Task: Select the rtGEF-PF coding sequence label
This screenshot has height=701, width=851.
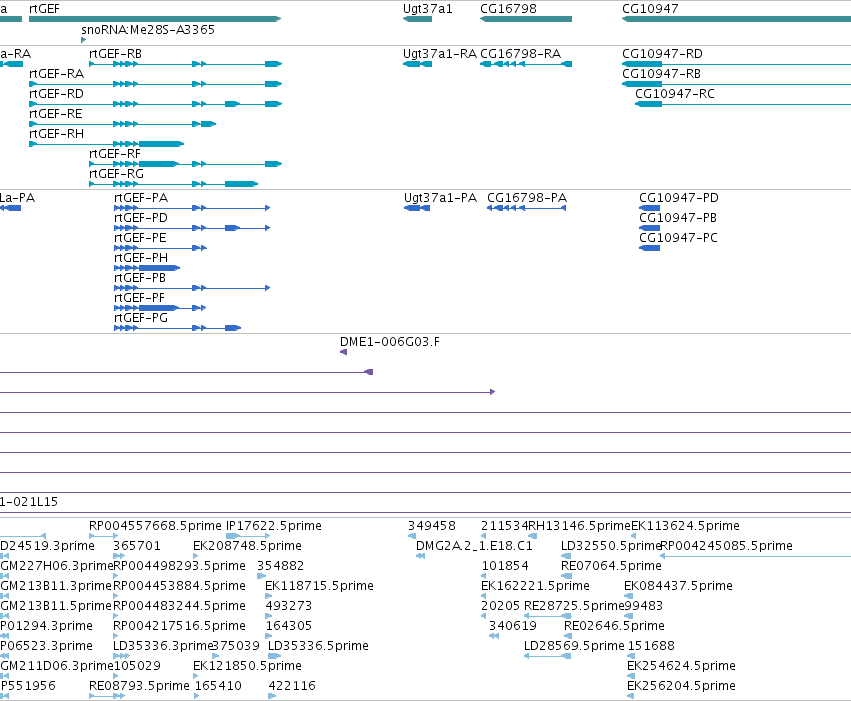Action: point(139,298)
